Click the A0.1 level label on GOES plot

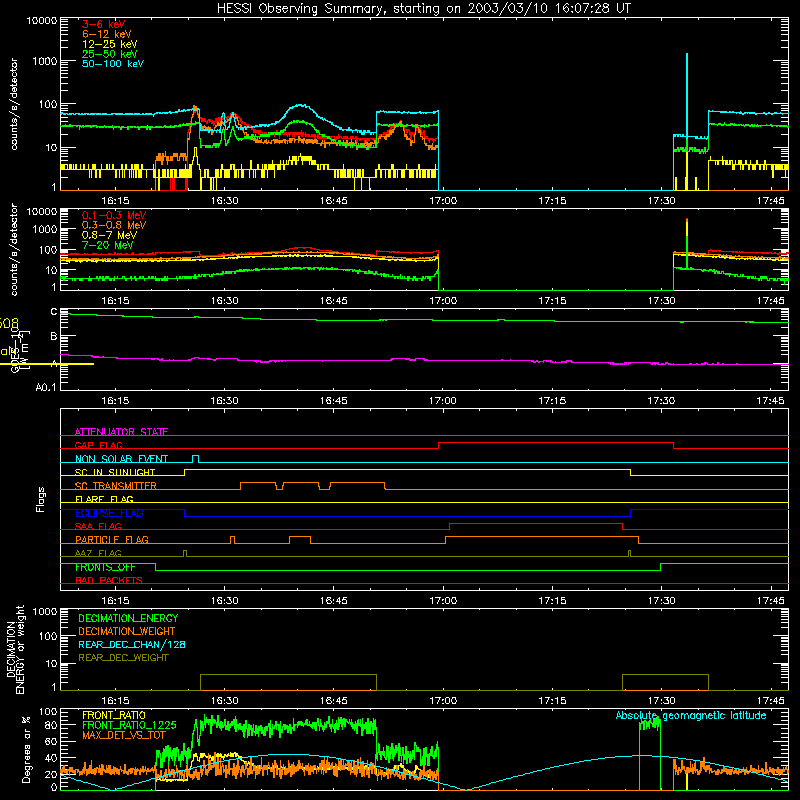pyautogui.click(x=46, y=387)
